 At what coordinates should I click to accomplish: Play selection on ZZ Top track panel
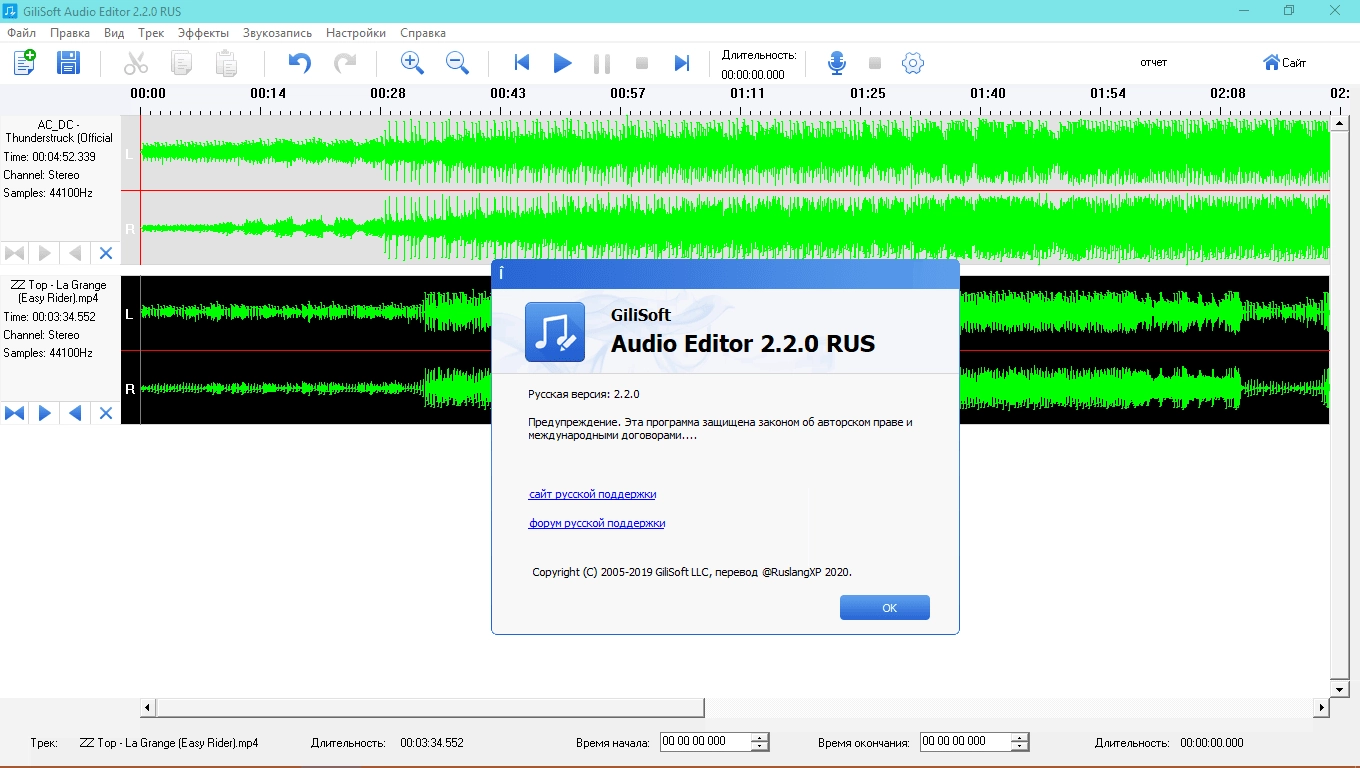click(15, 413)
